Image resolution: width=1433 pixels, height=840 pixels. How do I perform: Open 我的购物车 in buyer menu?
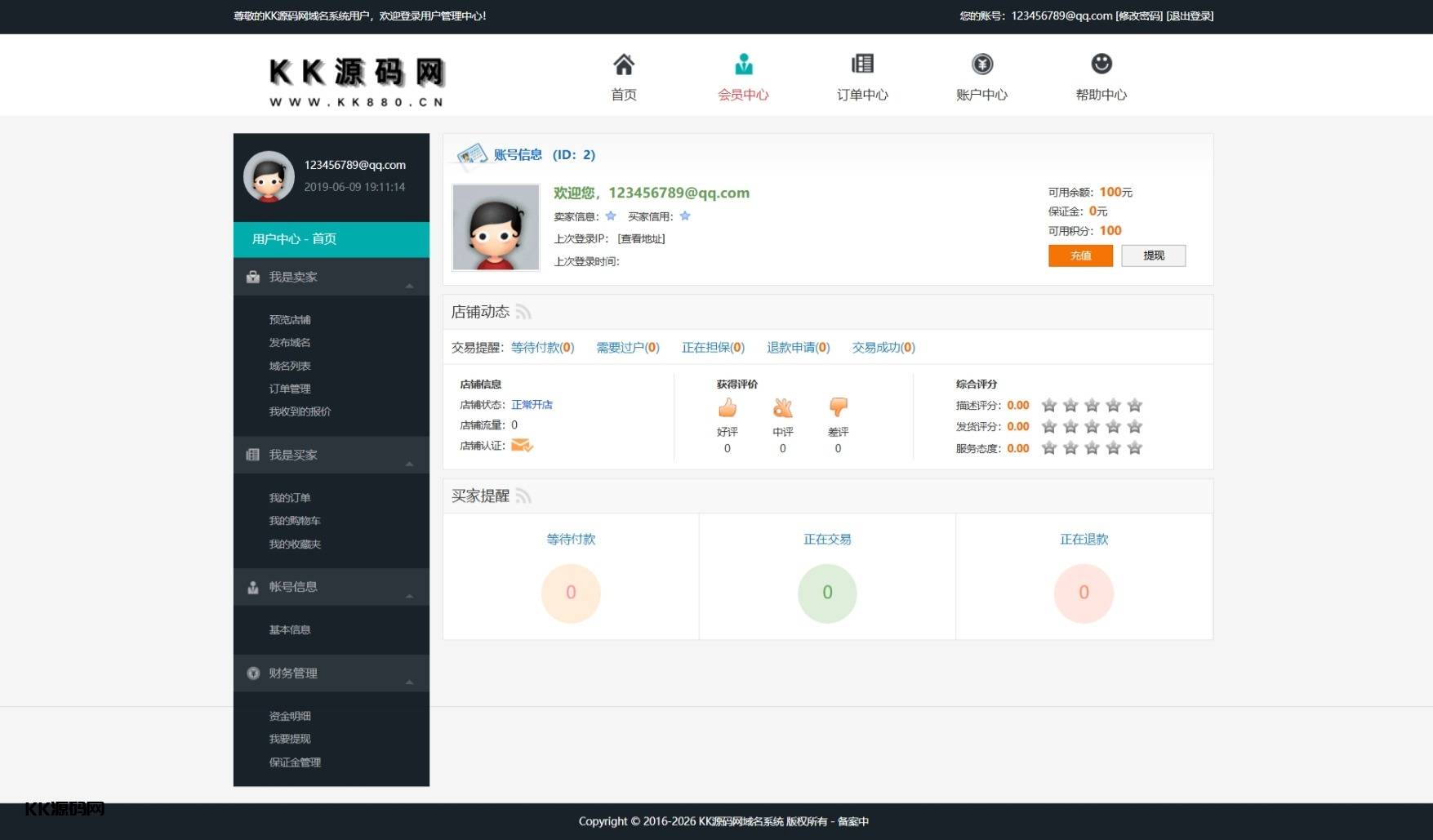pos(295,521)
